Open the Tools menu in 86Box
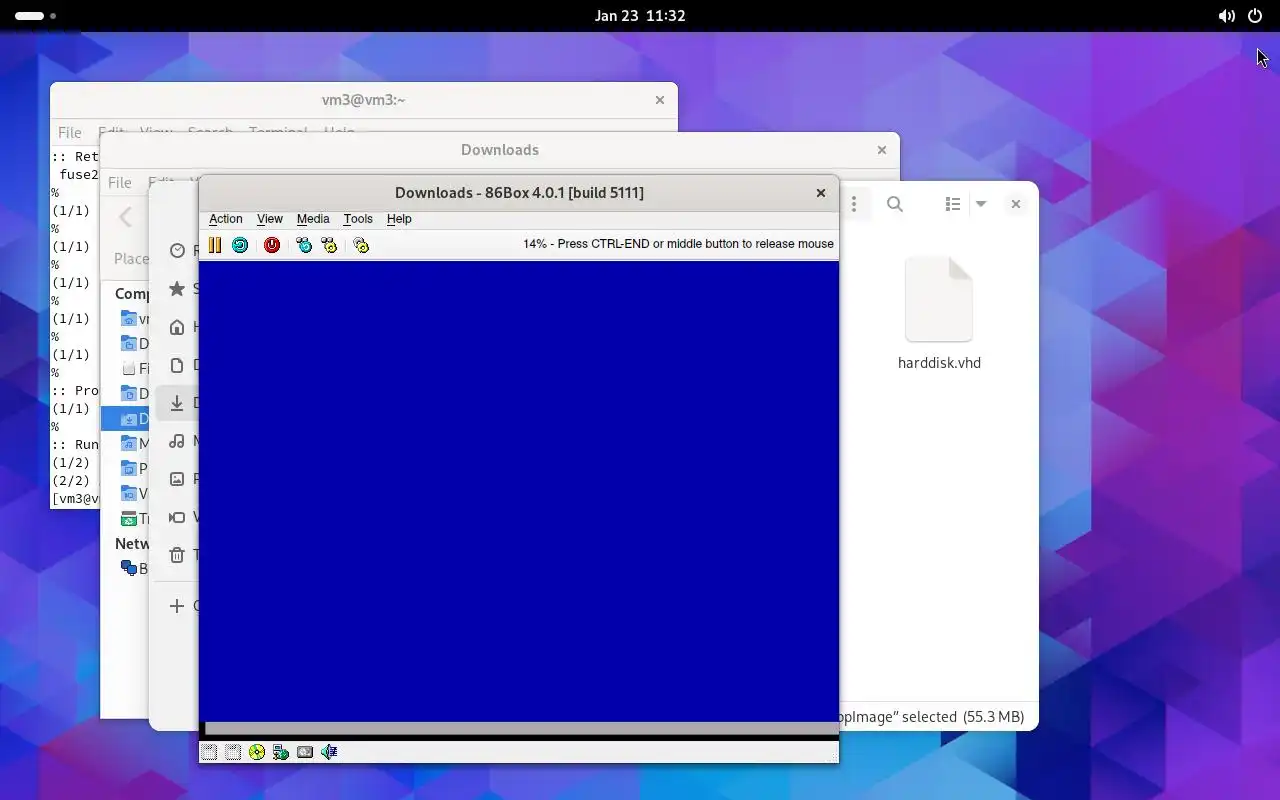Viewport: 1280px width, 800px height. click(x=358, y=219)
